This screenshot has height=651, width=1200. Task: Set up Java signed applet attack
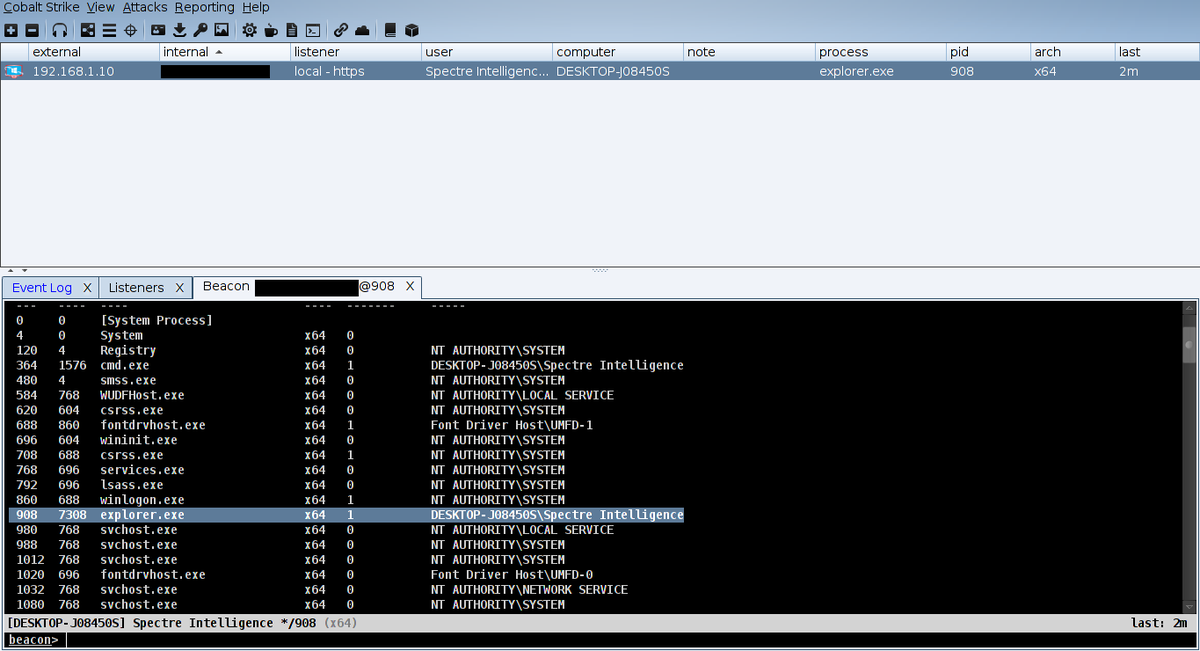tap(271, 30)
